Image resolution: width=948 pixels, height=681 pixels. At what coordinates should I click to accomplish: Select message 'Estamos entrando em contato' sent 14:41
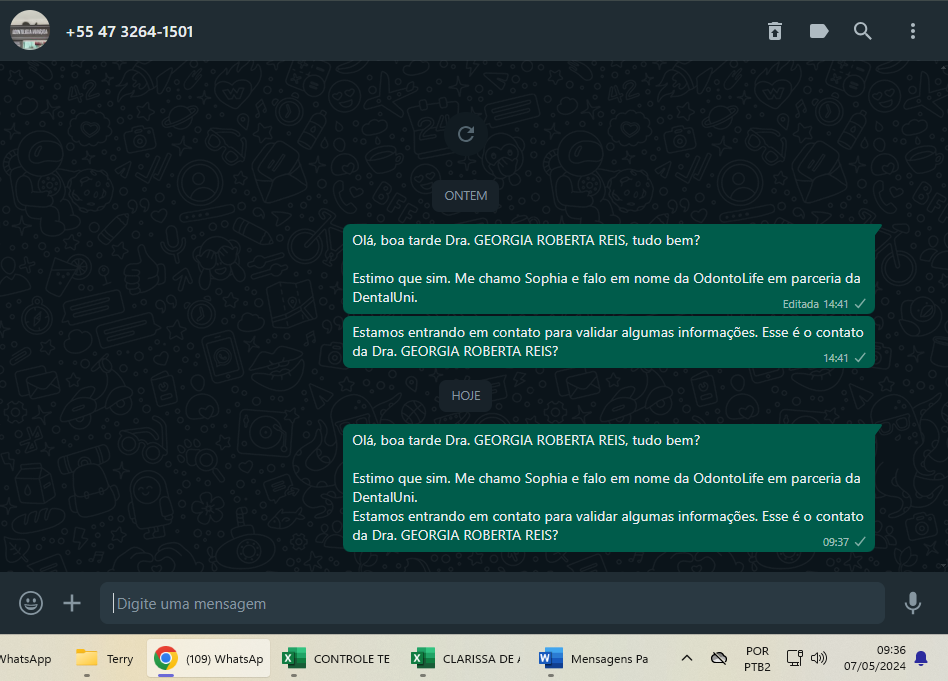609,342
